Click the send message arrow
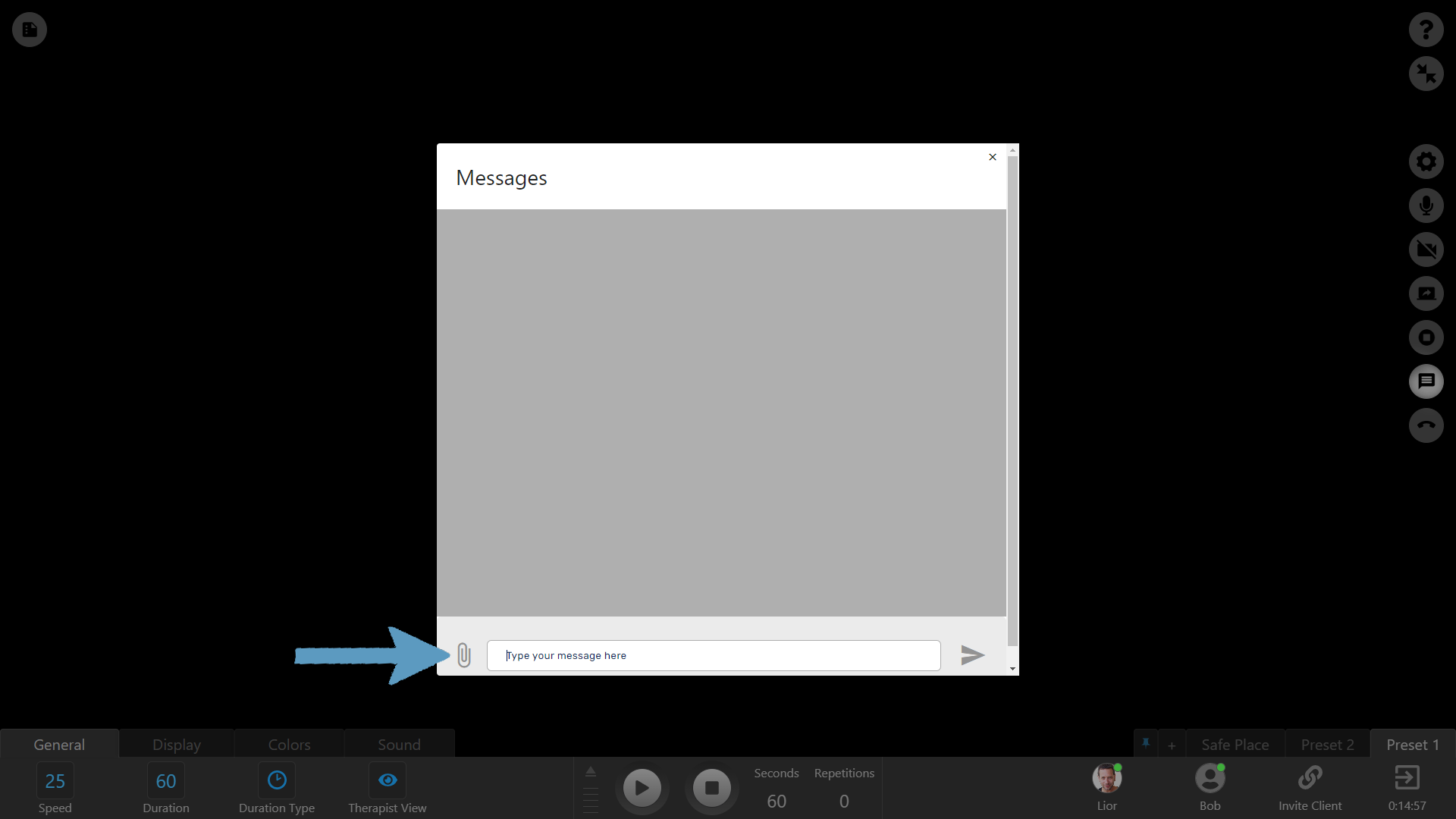Image resolution: width=1456 pixels, height=819 pixels. click(972, 655)
